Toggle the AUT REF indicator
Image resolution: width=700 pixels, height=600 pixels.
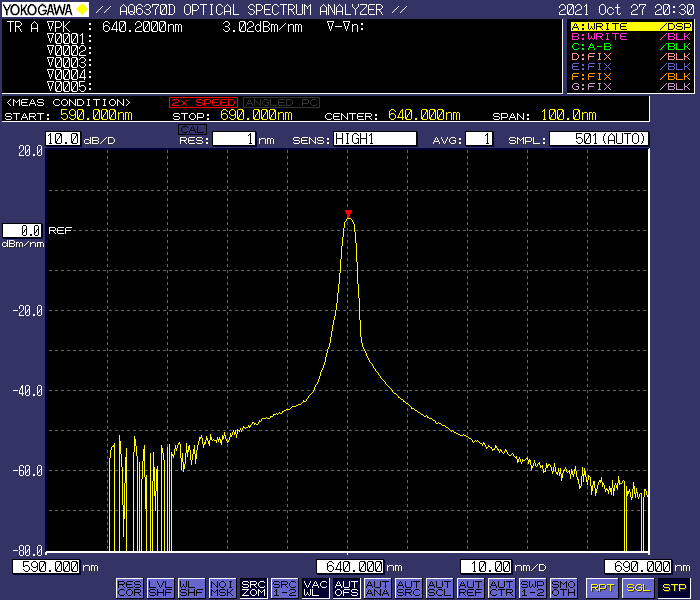point(471,588)
